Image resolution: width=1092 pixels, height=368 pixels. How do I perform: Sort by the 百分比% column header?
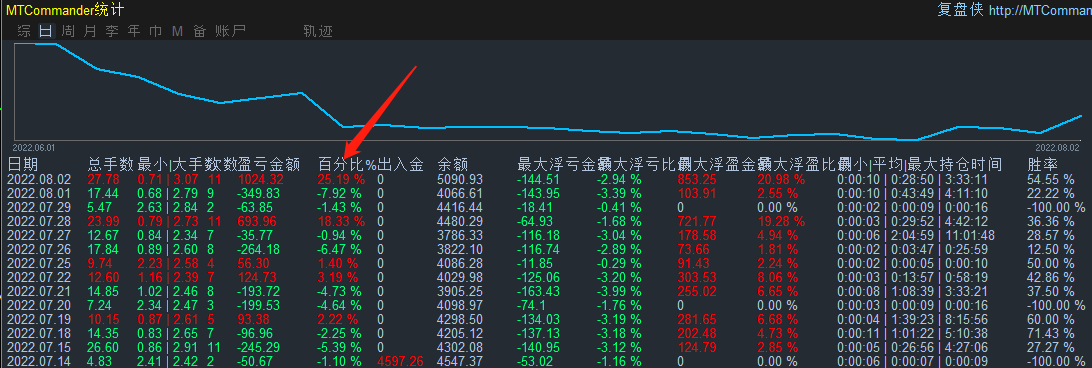click(x=347, y=164)
